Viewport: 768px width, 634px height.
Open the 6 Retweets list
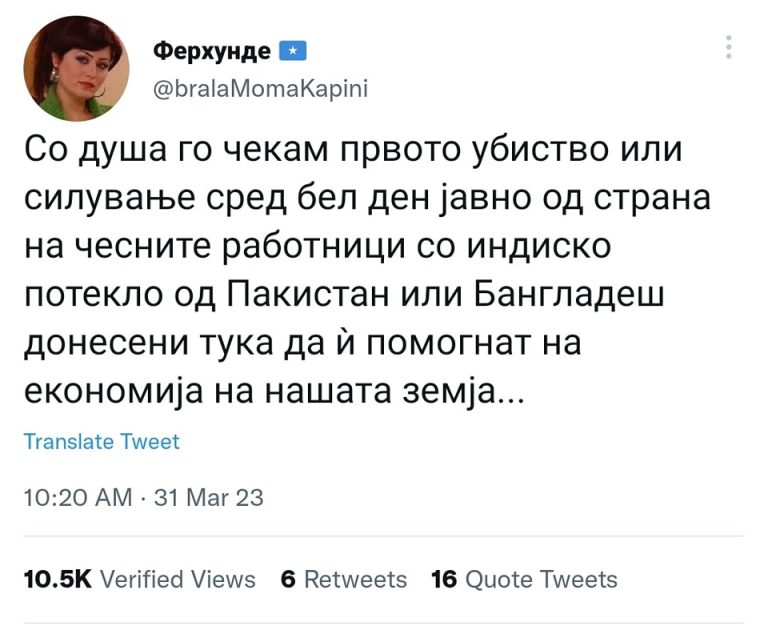tap(344, 579)
